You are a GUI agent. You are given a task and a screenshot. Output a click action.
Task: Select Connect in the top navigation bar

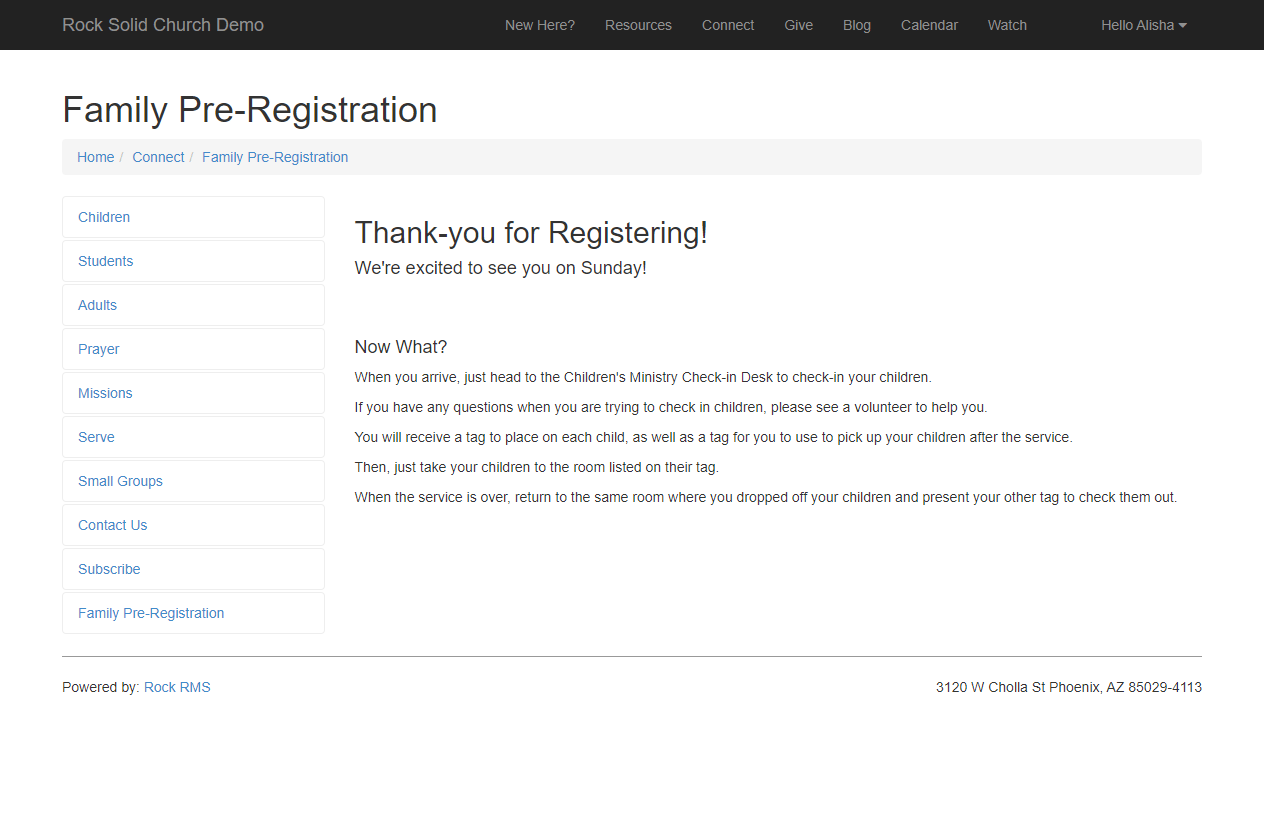click(x=728, y=25)
